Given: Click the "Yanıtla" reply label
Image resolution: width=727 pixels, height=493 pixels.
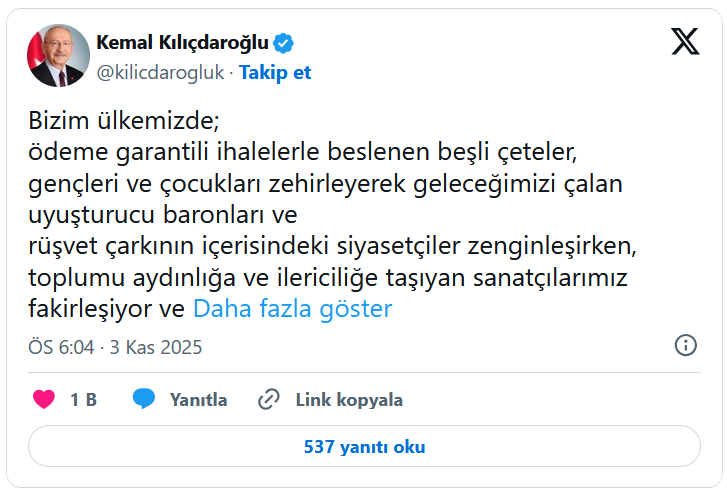Looking at the screenshot, I should pos(198,400).
